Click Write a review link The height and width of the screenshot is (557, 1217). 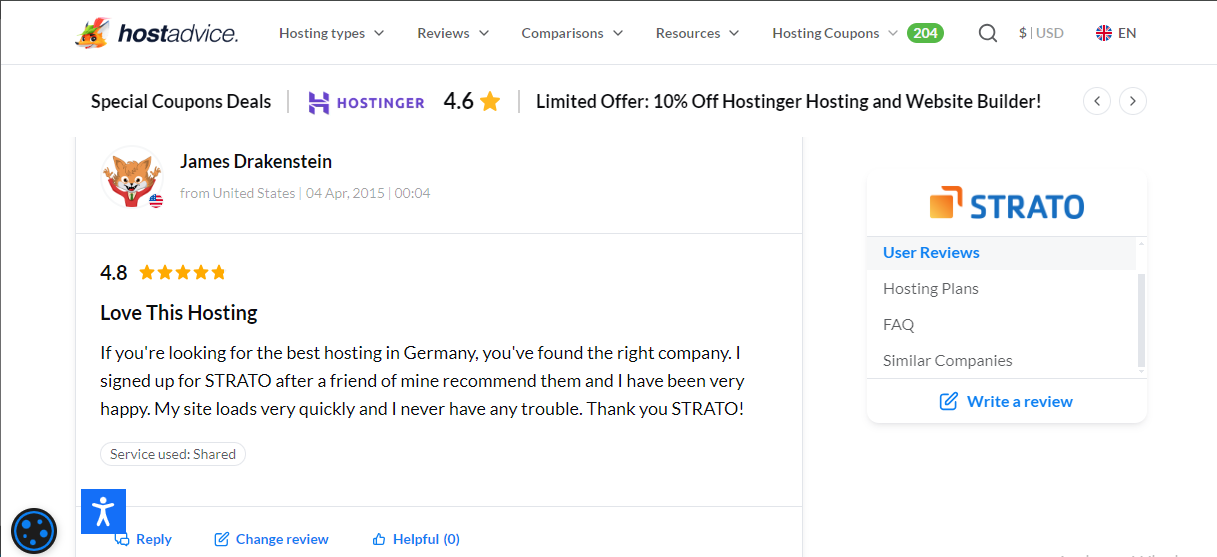coord(1006,401)
